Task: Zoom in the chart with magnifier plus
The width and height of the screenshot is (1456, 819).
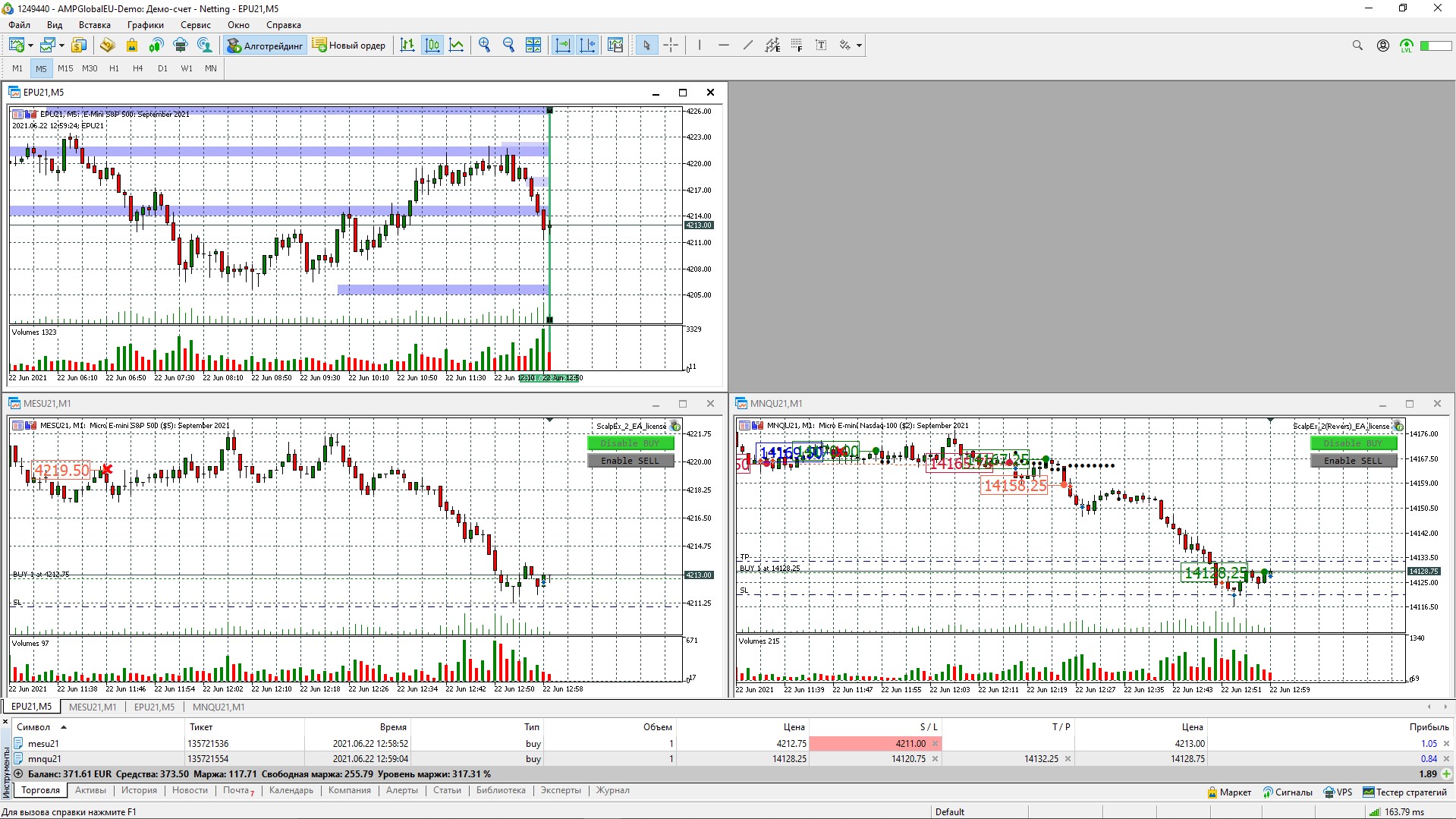Action: pyautogui.click(x=484, y=46)
